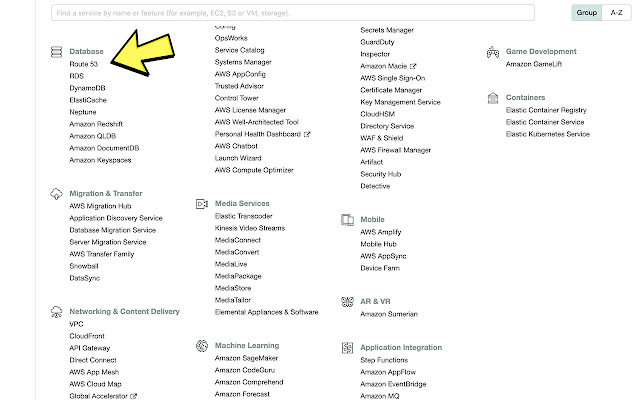Open Route 53 service

pyautogui.click(x=84, y=64)
